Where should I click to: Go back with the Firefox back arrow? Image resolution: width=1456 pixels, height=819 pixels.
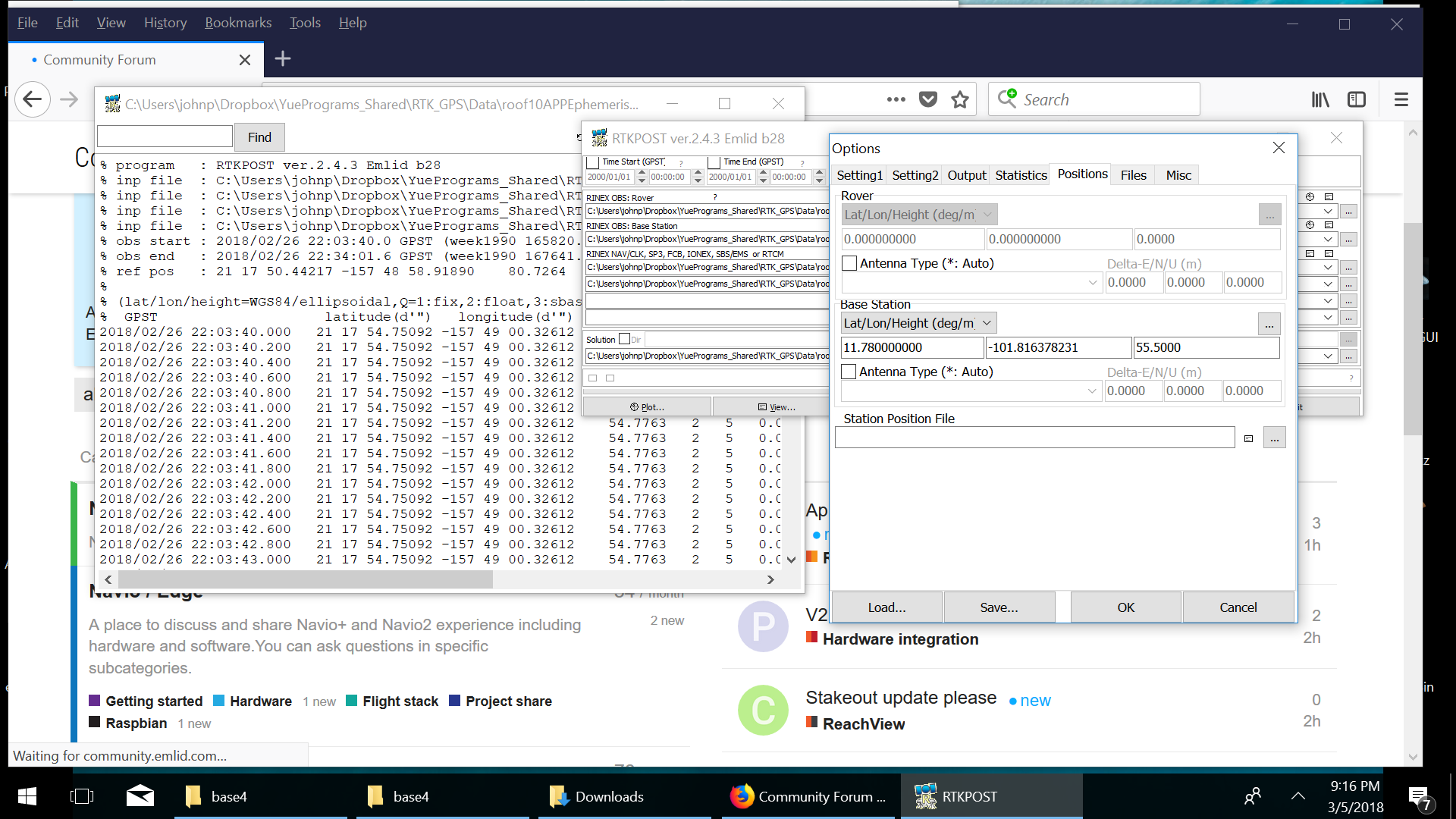coord(32,99)
